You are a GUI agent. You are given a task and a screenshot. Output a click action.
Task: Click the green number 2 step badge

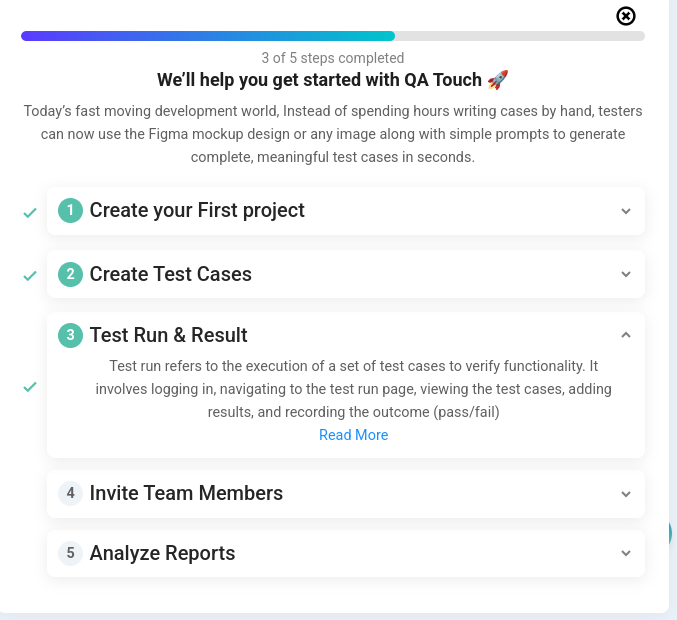70,275
